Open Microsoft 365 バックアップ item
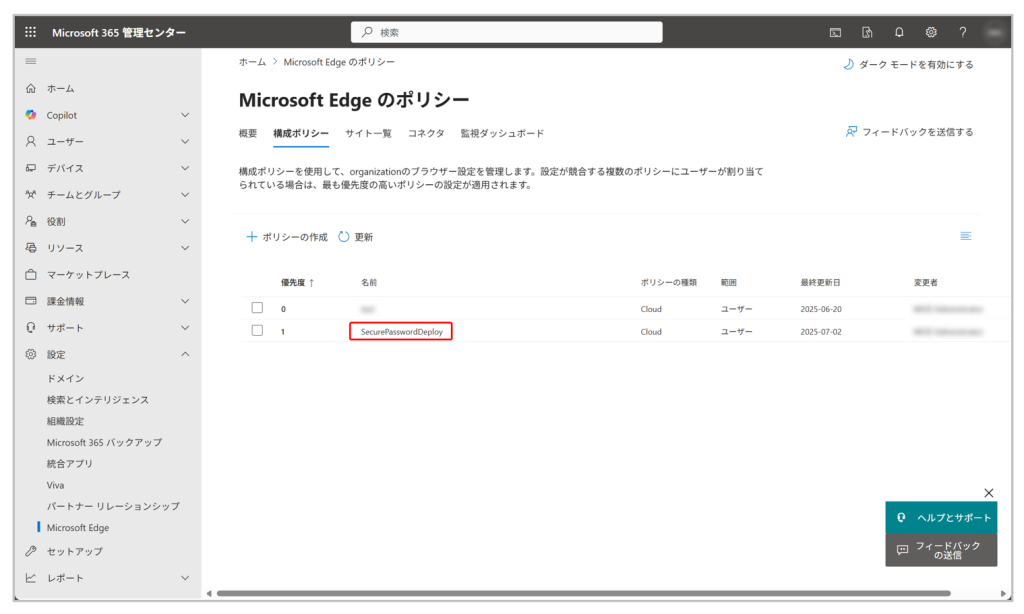The width and height of the screenshot is (1024, 614). 104,442
